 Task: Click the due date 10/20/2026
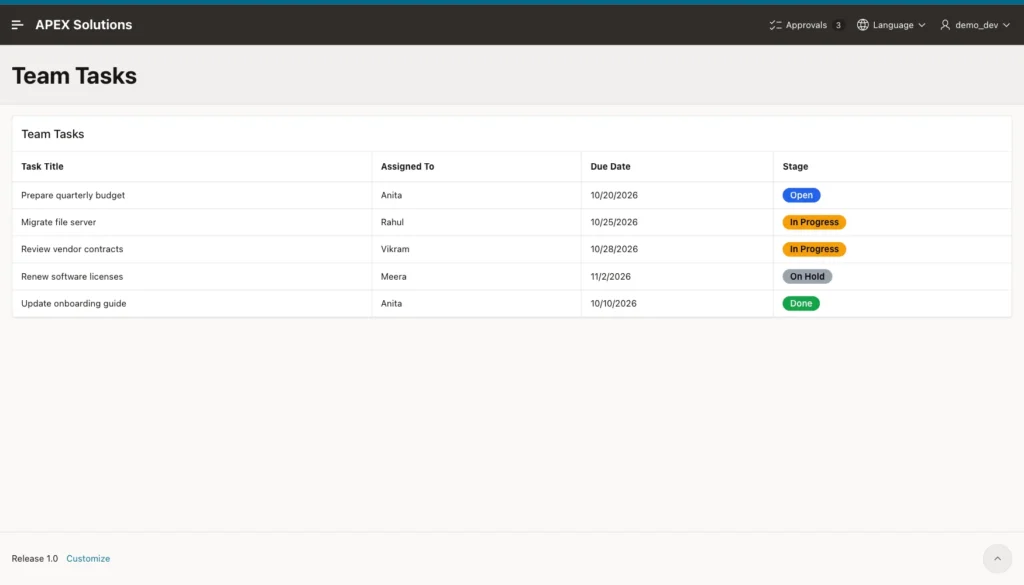(x=614, y=195)
